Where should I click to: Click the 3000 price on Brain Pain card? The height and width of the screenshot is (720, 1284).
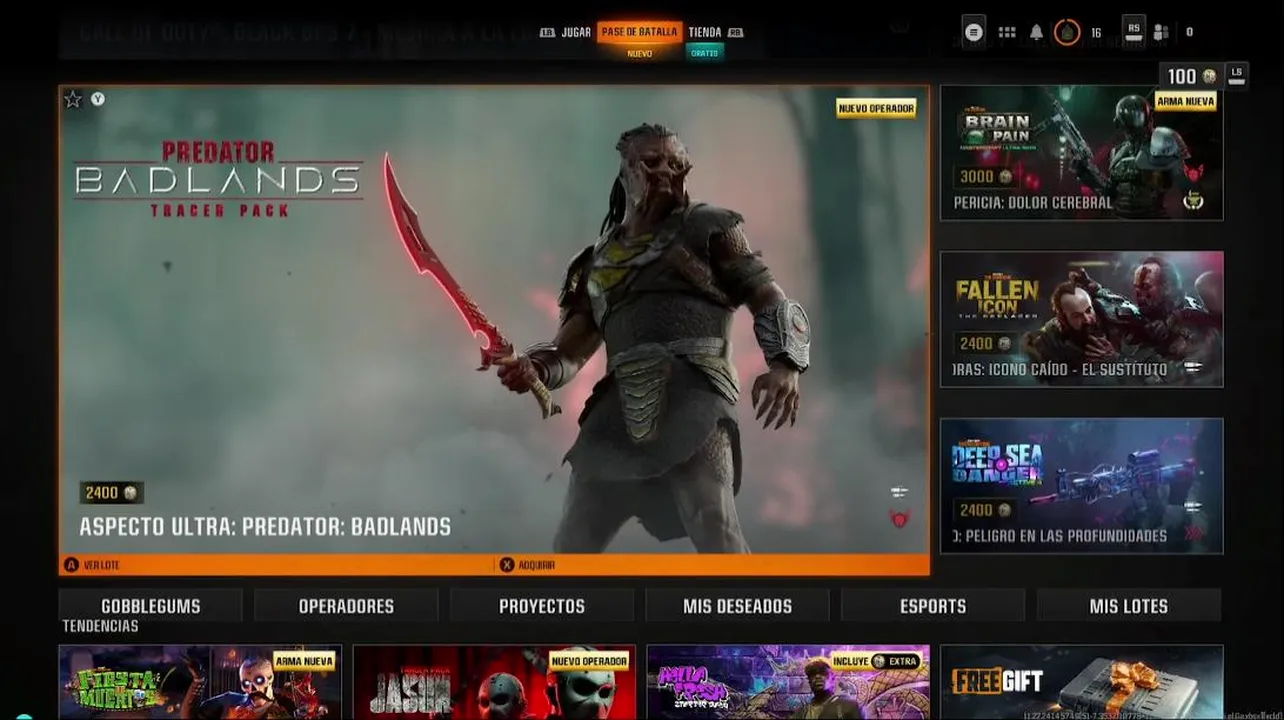(x=986, y=177)
